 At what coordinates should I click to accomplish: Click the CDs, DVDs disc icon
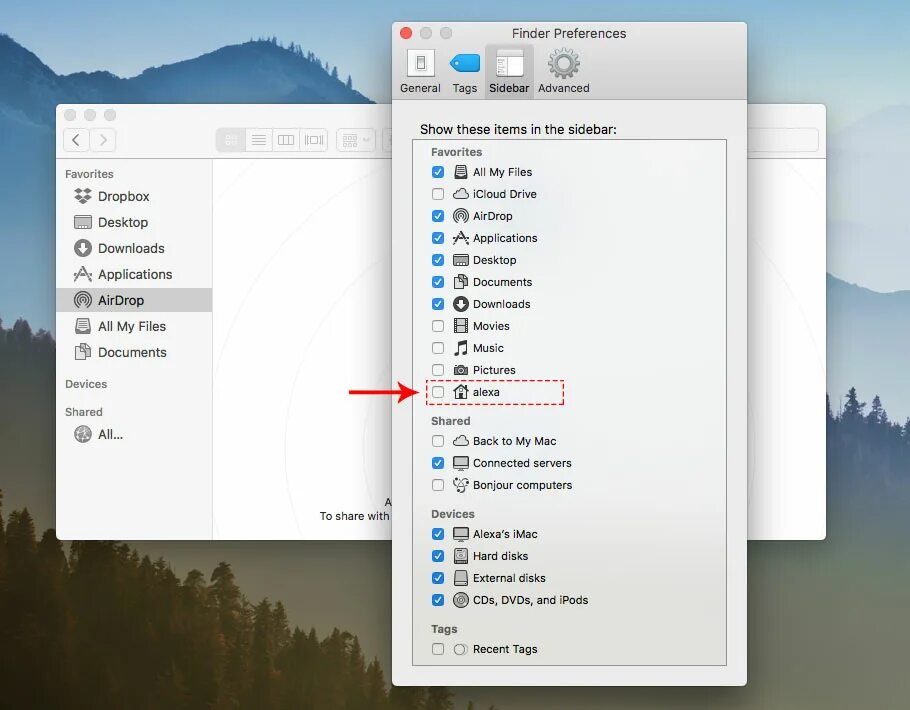point(461,600)
